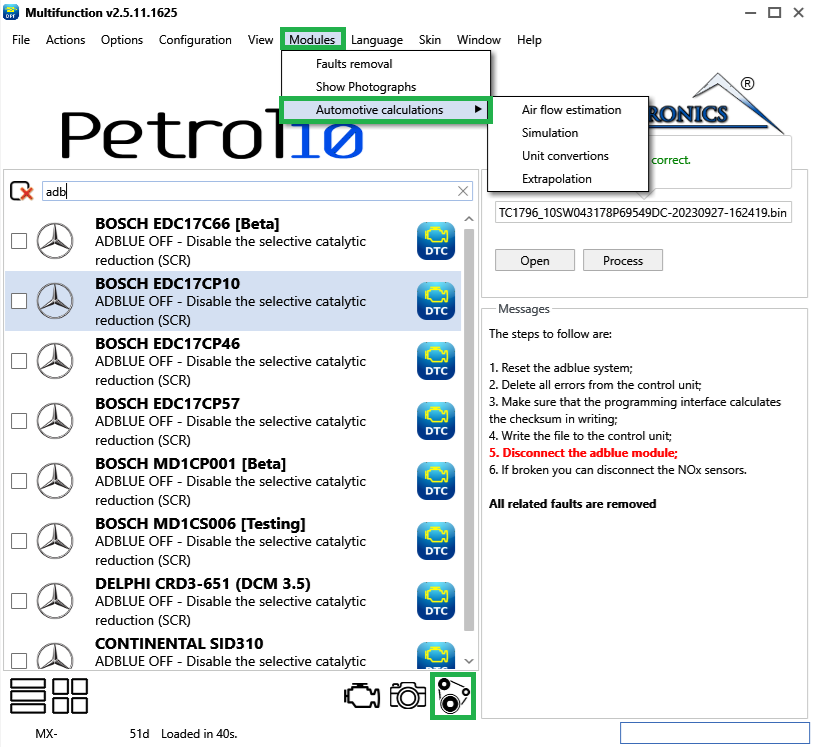Tick the checkbox for BOSCH EDC17CP10
813x747 pixels.
tap(19, 301)
